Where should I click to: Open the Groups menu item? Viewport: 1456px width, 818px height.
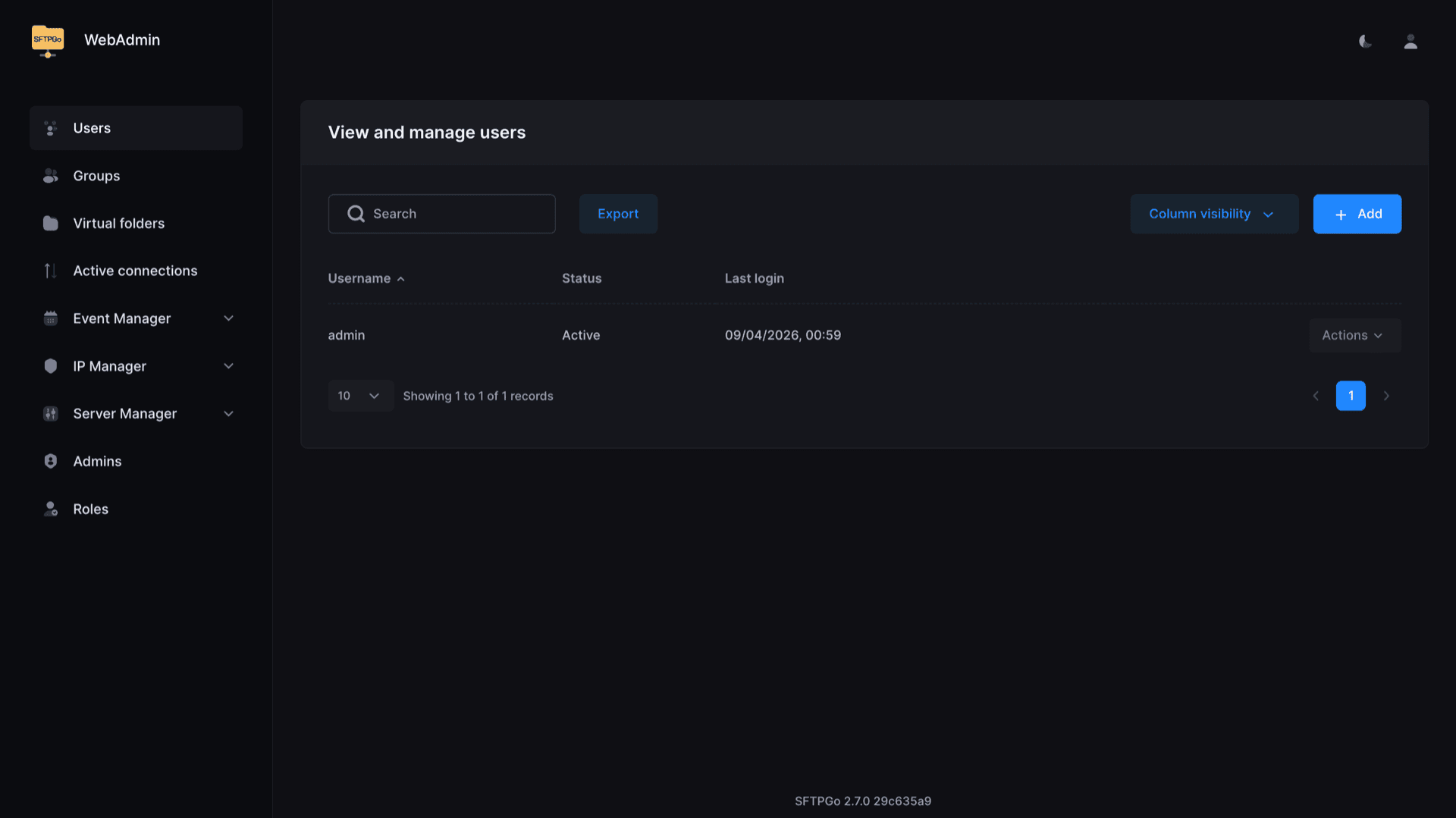[x=136, y=176]
